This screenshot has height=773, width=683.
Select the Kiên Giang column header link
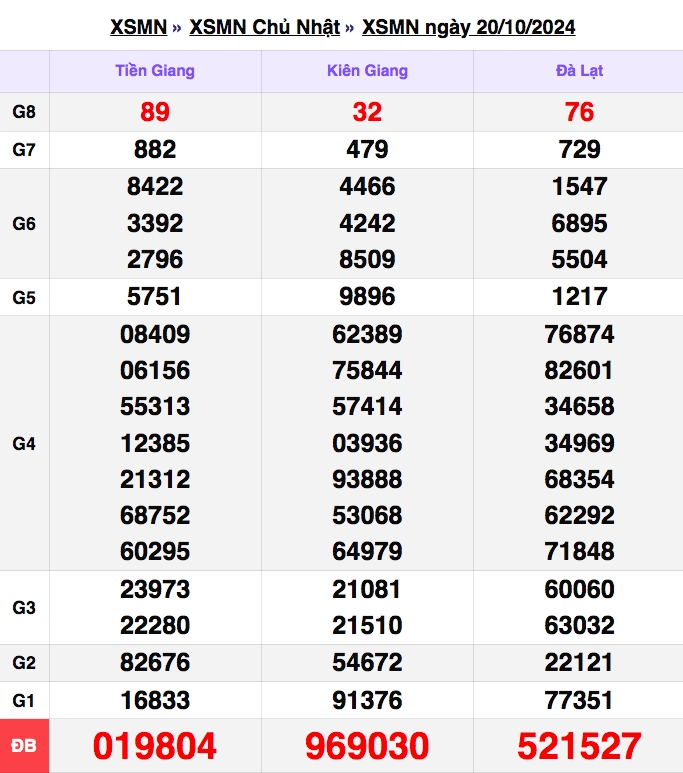click(367, 71)
